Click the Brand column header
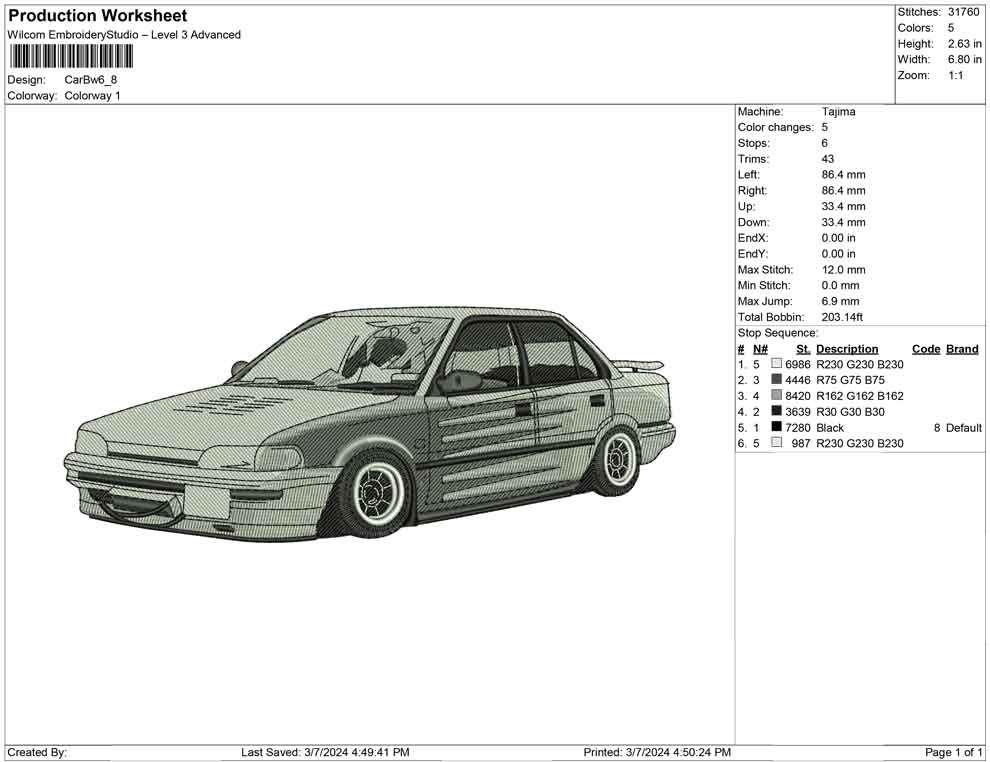 pos(960,348)
